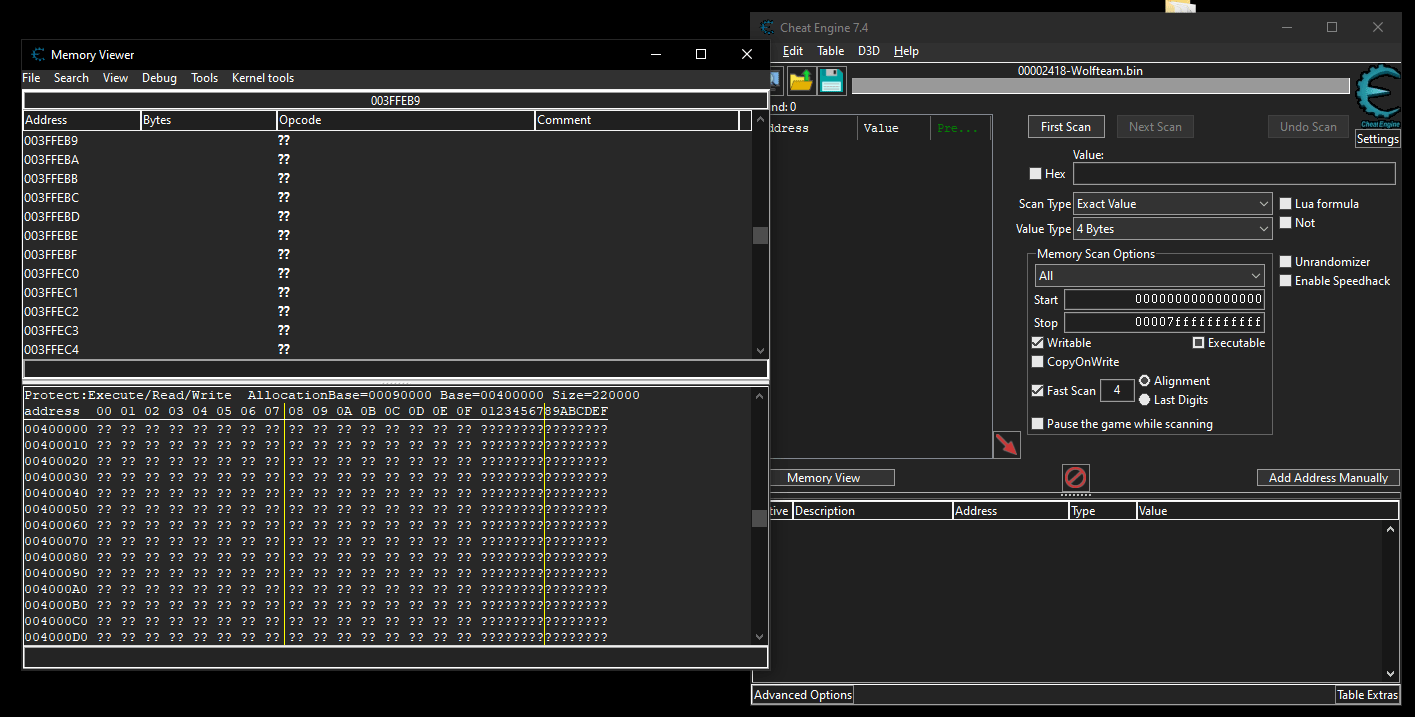Click into the scan Value input field
This screenshot has width=1415, height=717.
pyautogui.click(x=1234, y=174)
